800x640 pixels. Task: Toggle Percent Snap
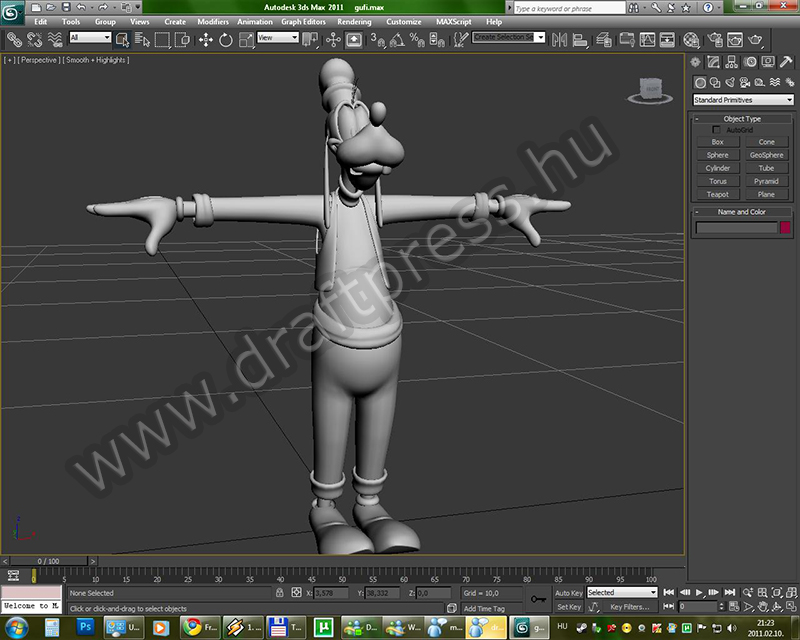tap(417, 39)
